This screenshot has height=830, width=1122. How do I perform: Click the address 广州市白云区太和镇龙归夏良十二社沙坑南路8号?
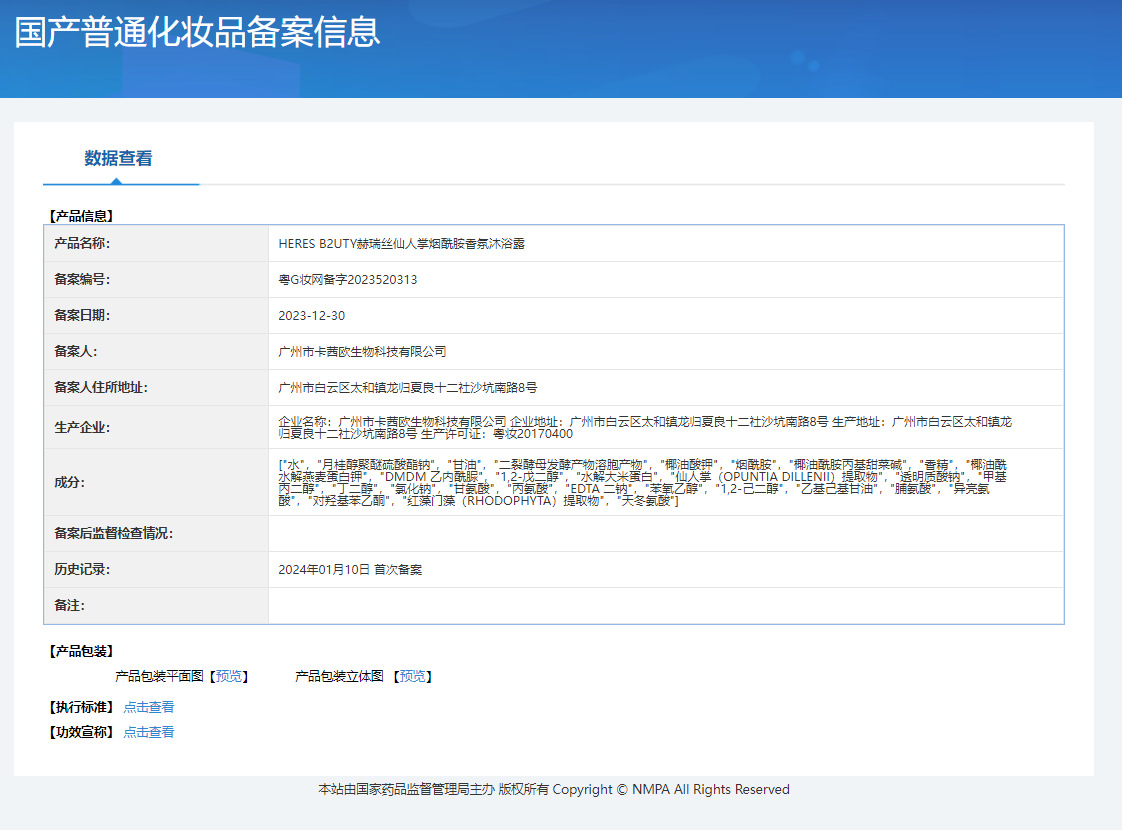pyautogui.click(x=408, y=388)
